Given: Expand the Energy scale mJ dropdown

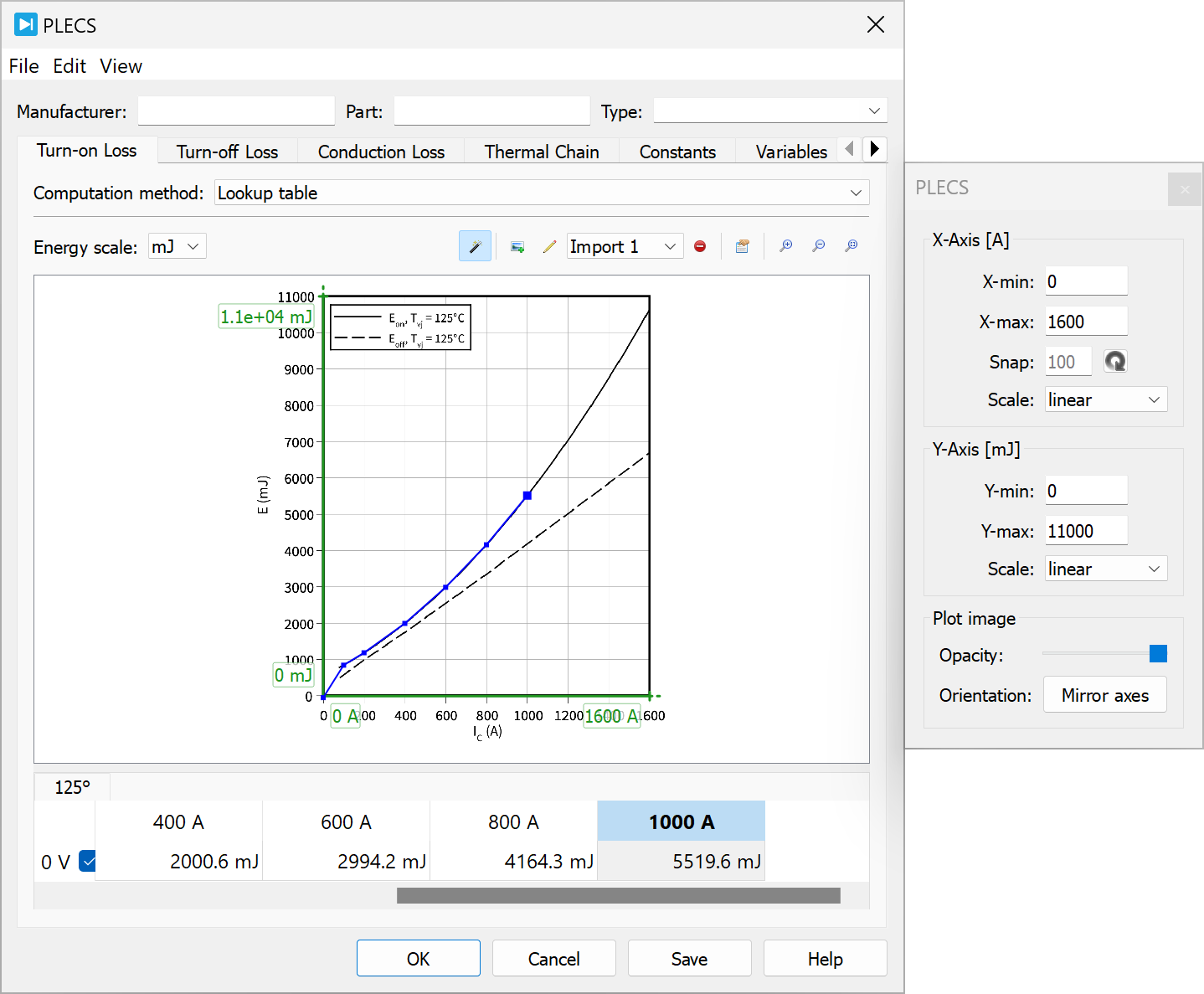Looking at the screenshot, I should pyautogui.click(x=178, y=246).
